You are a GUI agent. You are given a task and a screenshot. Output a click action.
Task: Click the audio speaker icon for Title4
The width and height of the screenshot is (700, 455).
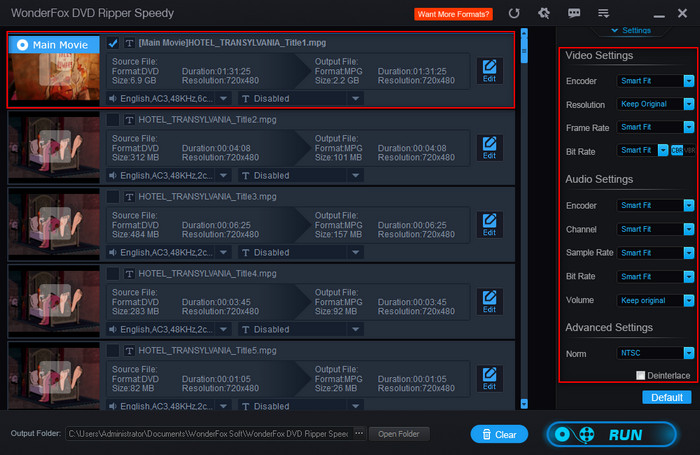(x=113, y=330)
